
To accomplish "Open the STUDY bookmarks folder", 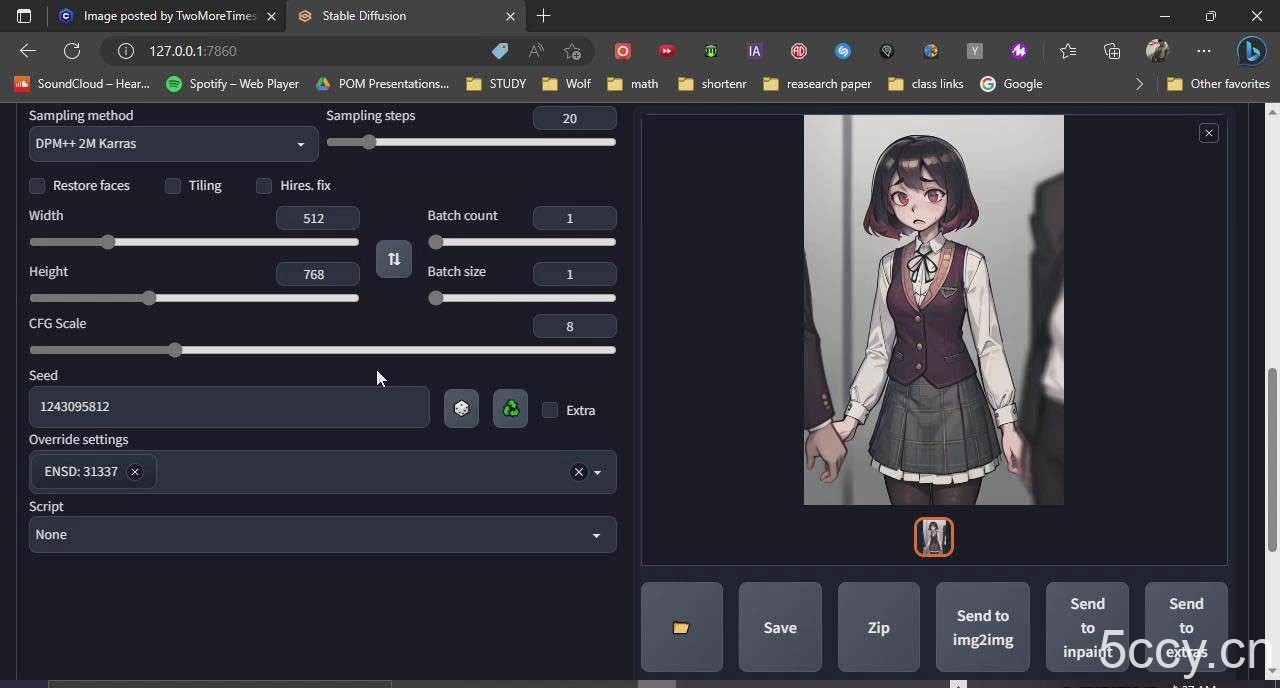I will (496, 84).
